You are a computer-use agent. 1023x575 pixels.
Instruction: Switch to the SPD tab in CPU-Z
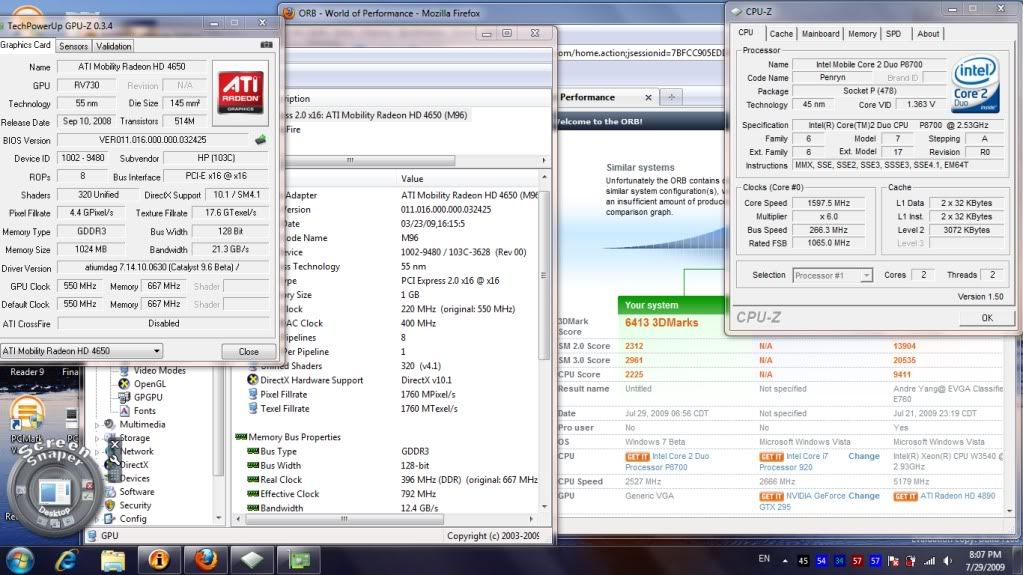click(x=893, y=34)
